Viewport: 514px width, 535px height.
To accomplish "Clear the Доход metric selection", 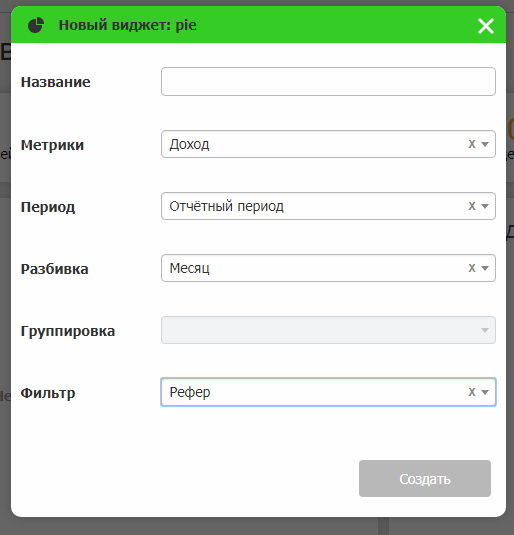I will 472,144.
